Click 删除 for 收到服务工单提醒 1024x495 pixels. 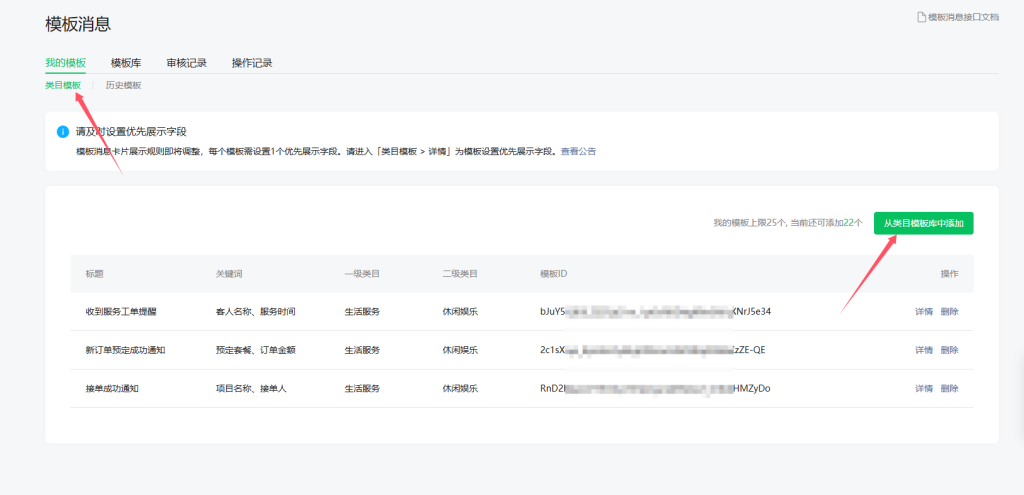point(950,311)
